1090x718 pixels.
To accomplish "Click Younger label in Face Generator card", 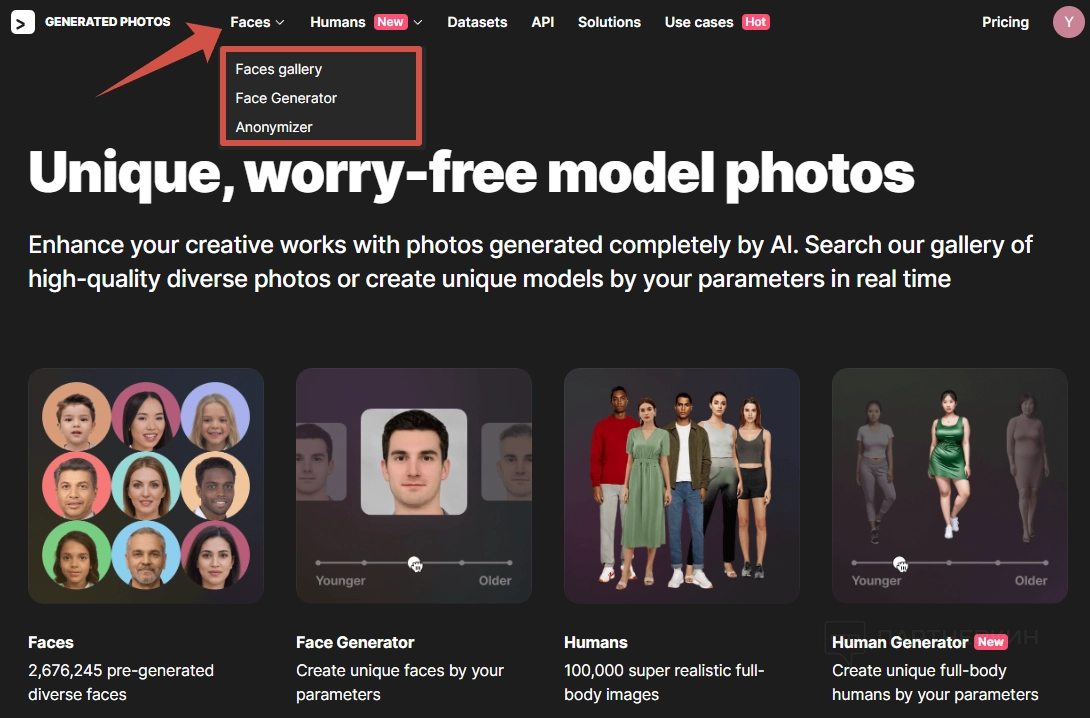I will coord(340,580).
